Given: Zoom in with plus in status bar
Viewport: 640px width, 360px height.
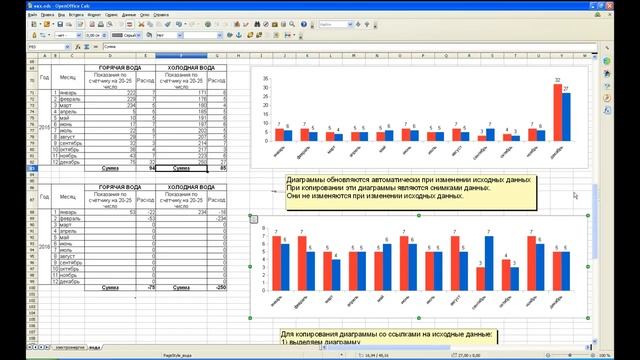Looking at the screenshot, I should coord(593,355).
